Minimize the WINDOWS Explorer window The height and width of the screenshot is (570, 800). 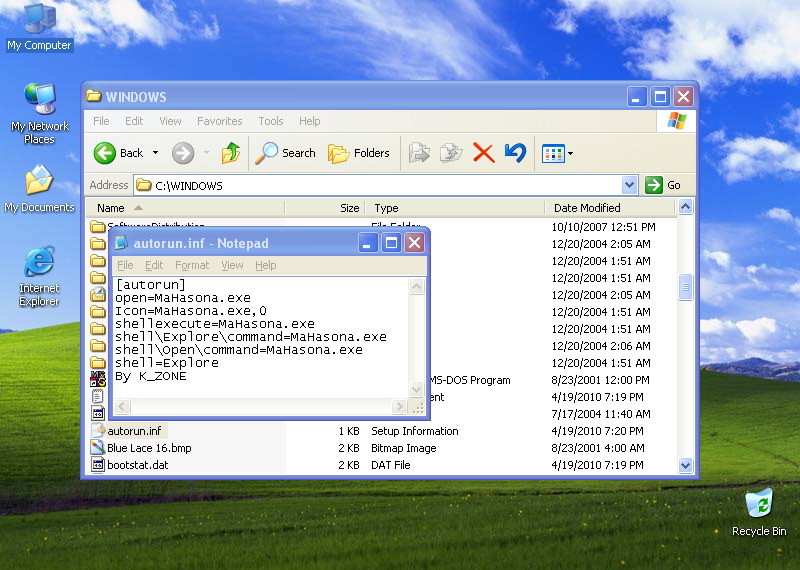pyautogui.click(x=636, y=96)
